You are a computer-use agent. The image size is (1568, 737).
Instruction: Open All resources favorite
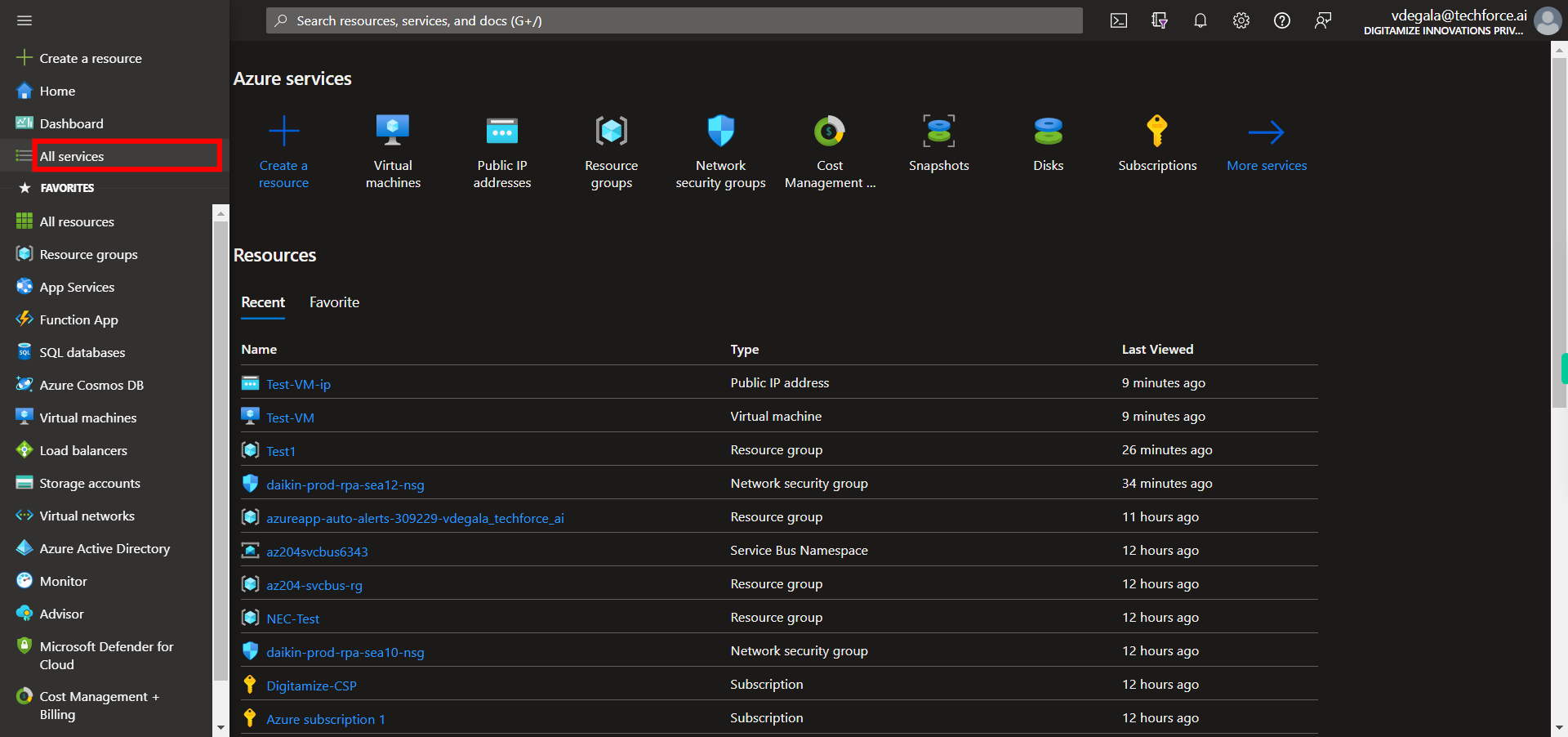(x=77, y=221)
